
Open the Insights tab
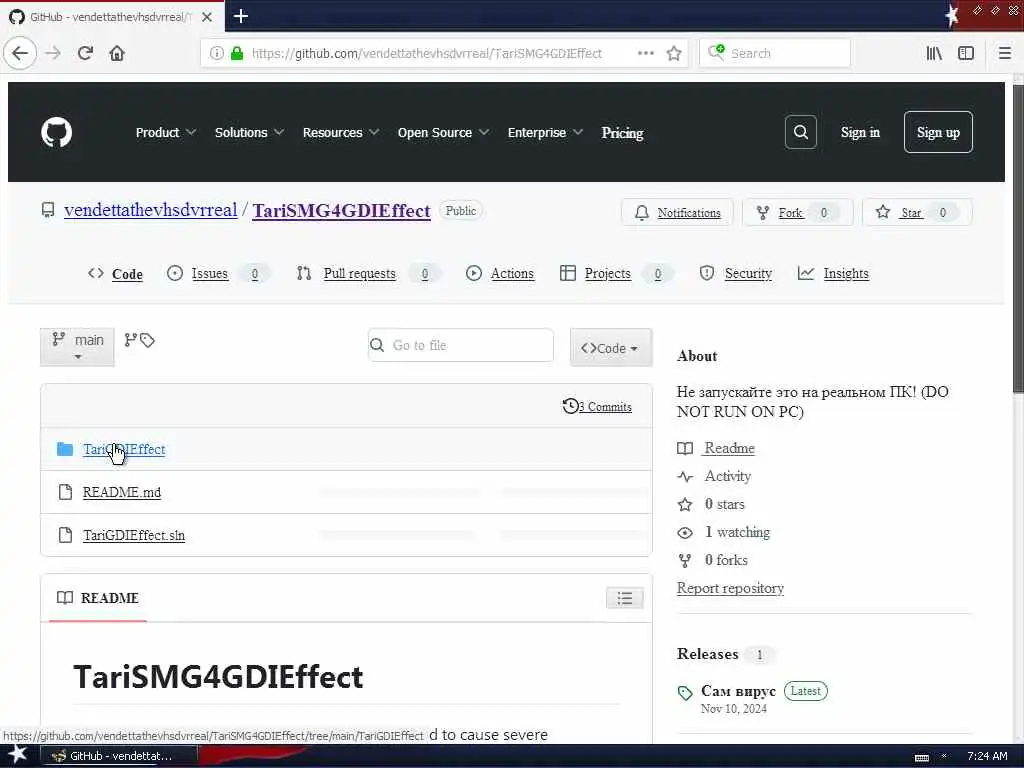click(833, 274)
